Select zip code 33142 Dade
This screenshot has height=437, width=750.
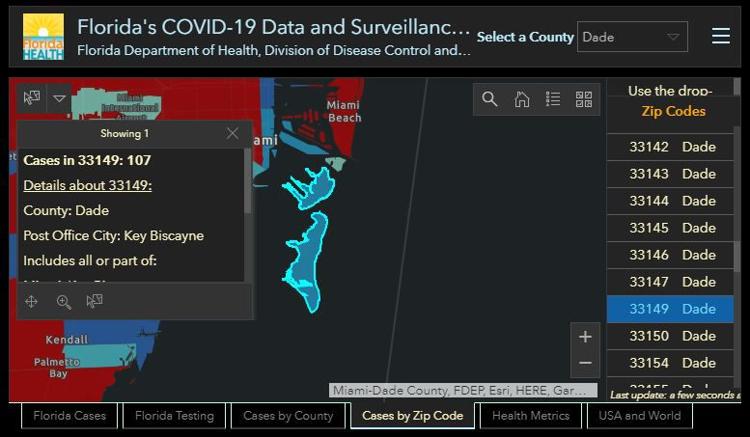pos(670,147)
